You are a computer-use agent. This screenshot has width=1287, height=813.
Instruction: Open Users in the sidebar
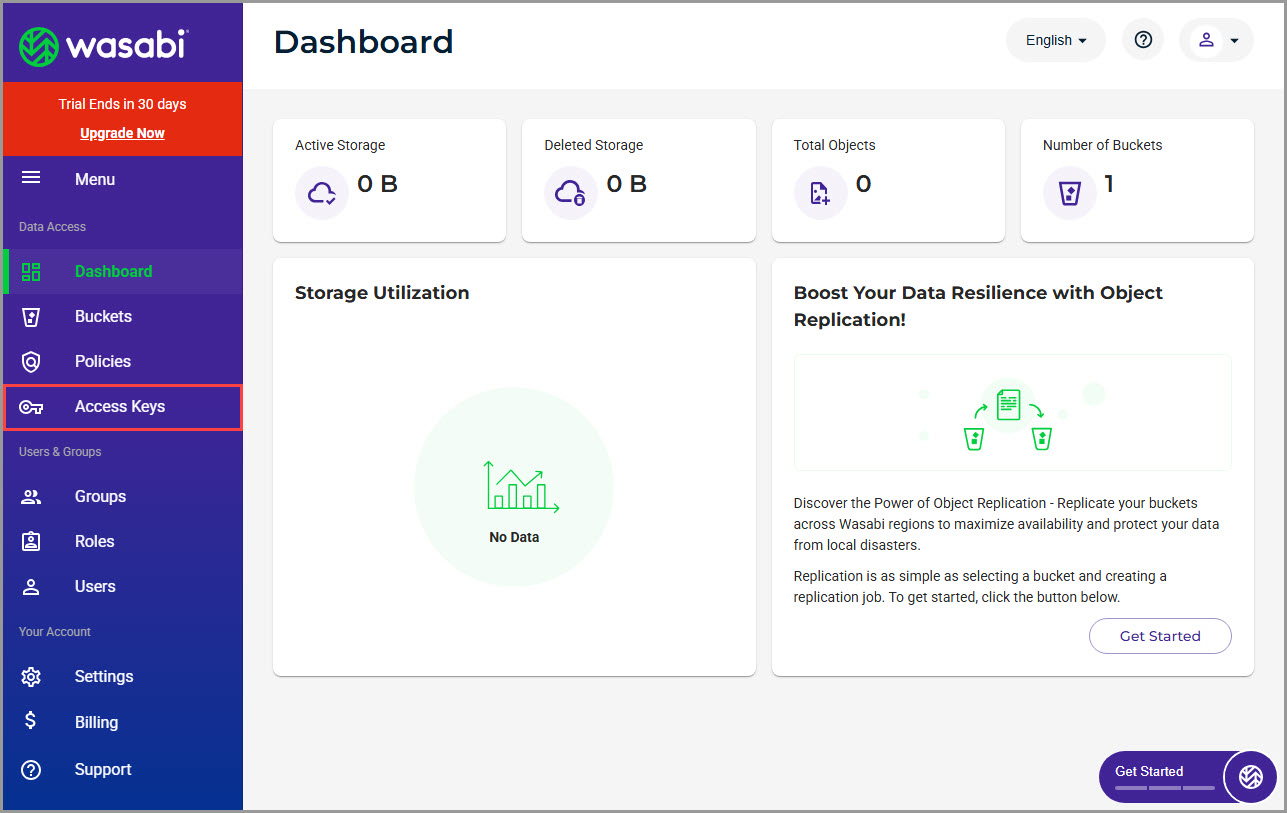pos(123,587)
